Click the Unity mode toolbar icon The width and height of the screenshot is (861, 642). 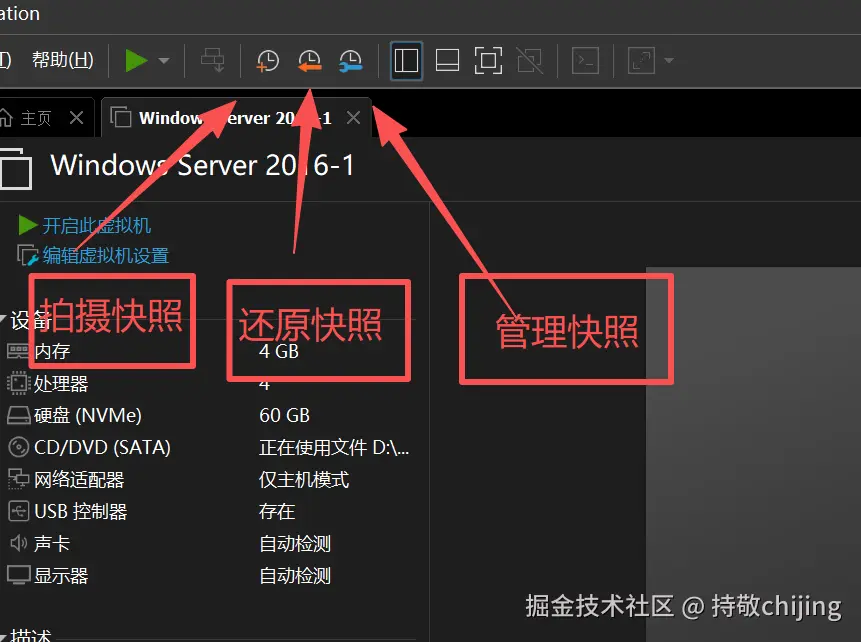[530, 60]
